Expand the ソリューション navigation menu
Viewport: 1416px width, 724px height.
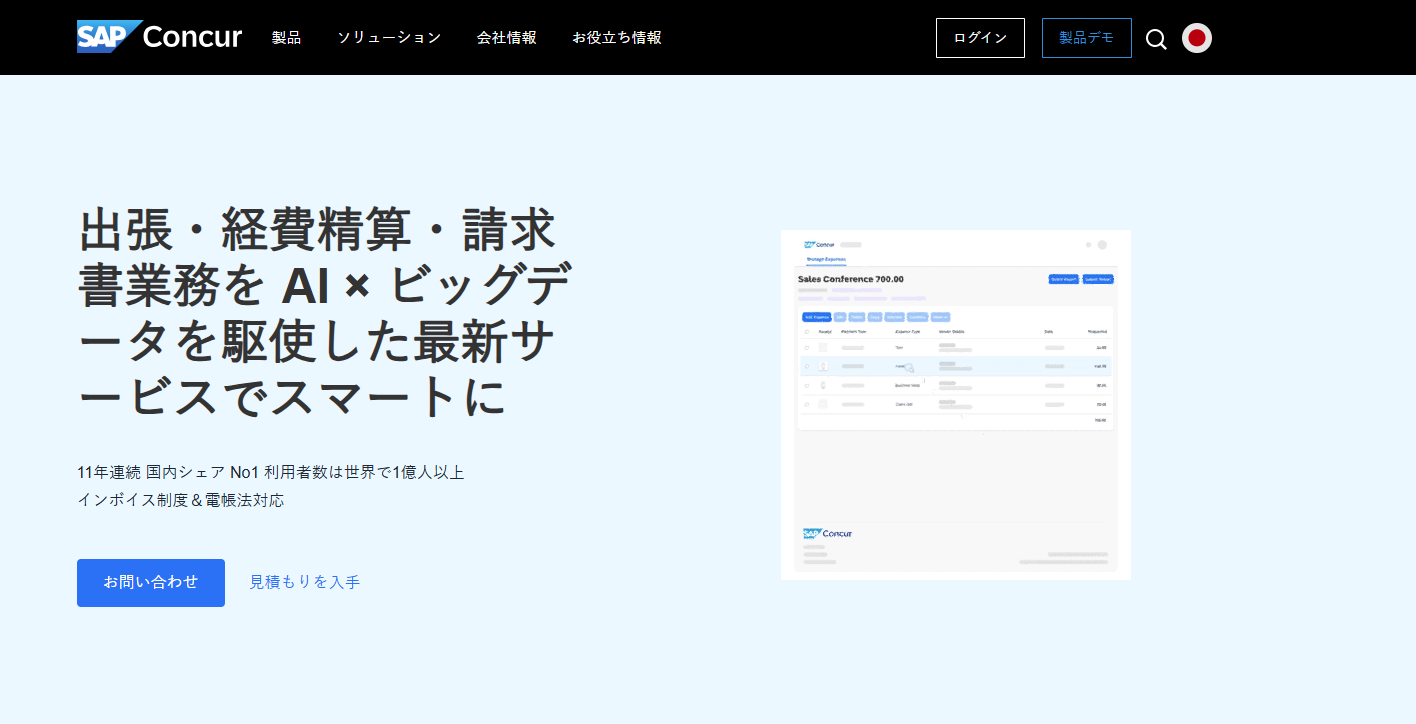coord(389,38)
